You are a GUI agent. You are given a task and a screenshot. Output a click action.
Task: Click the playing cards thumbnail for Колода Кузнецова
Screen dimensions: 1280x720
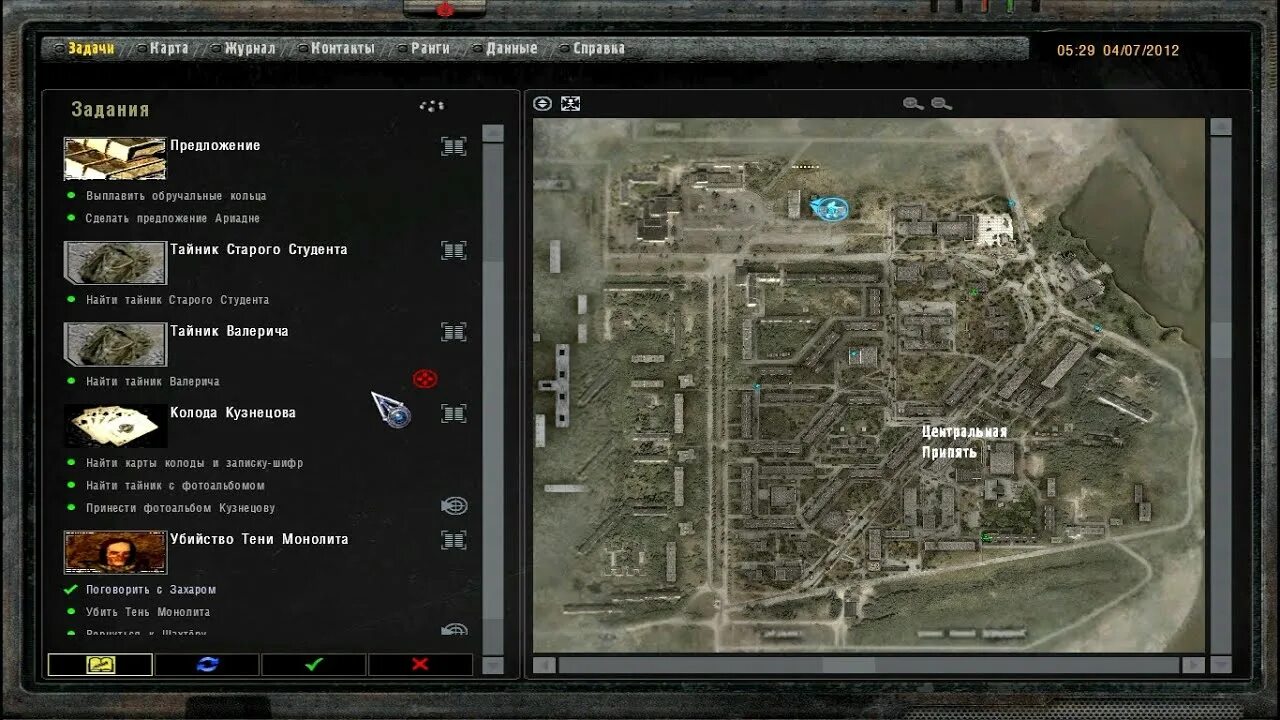[x=115, y=425]
